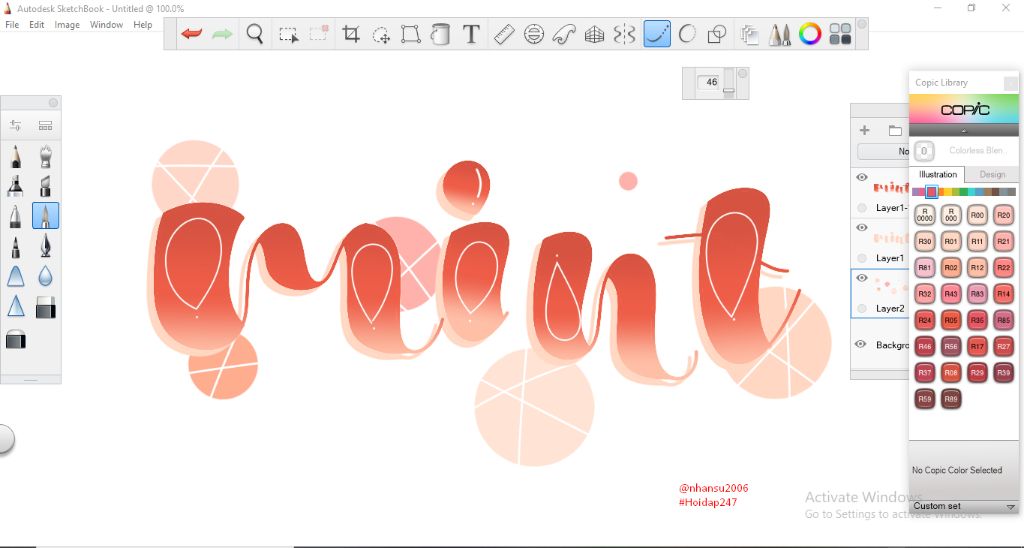
Task: Pick the Hard Eraser brush
Action: click(45, 307)
